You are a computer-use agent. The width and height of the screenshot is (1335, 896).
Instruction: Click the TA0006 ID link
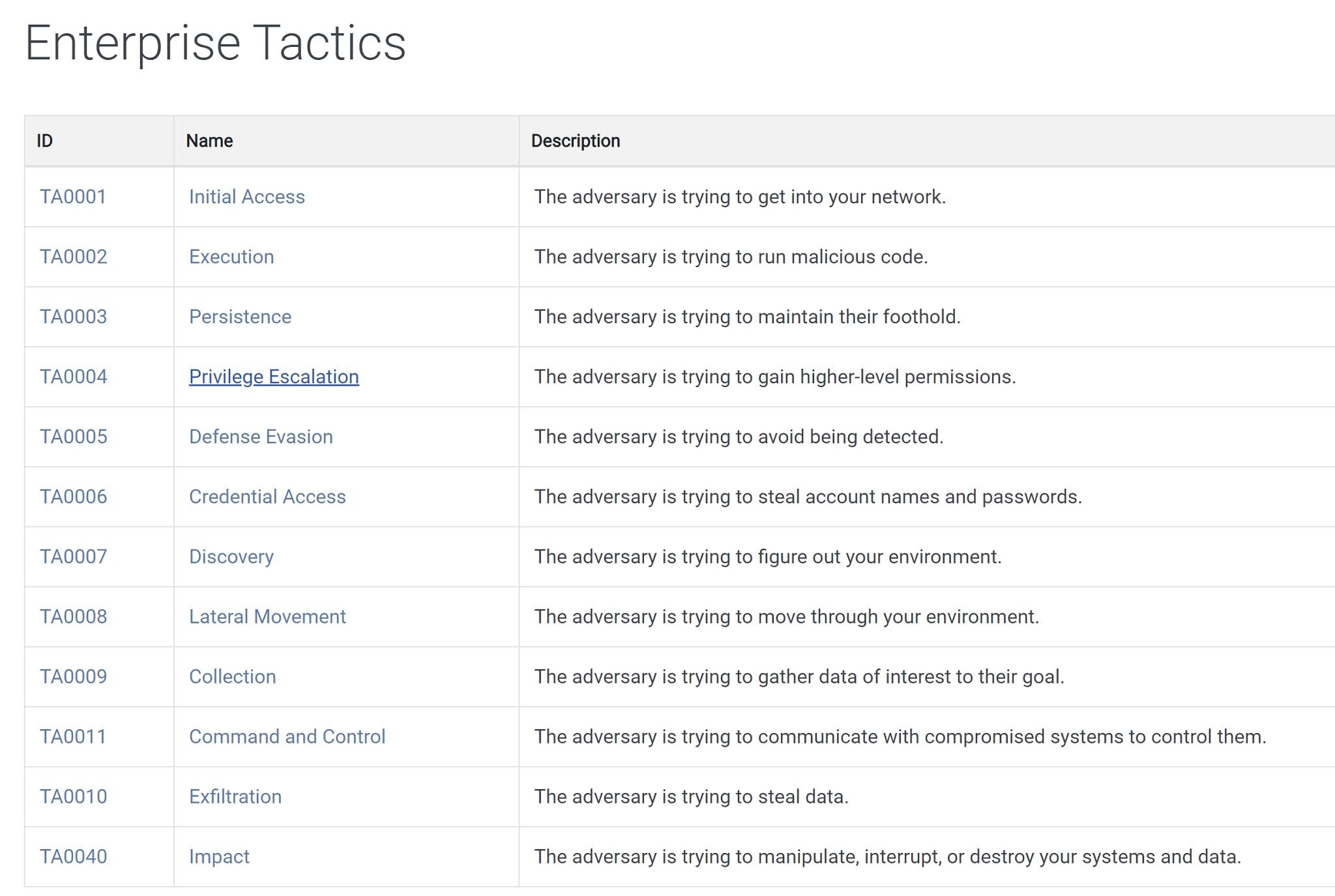73,497
